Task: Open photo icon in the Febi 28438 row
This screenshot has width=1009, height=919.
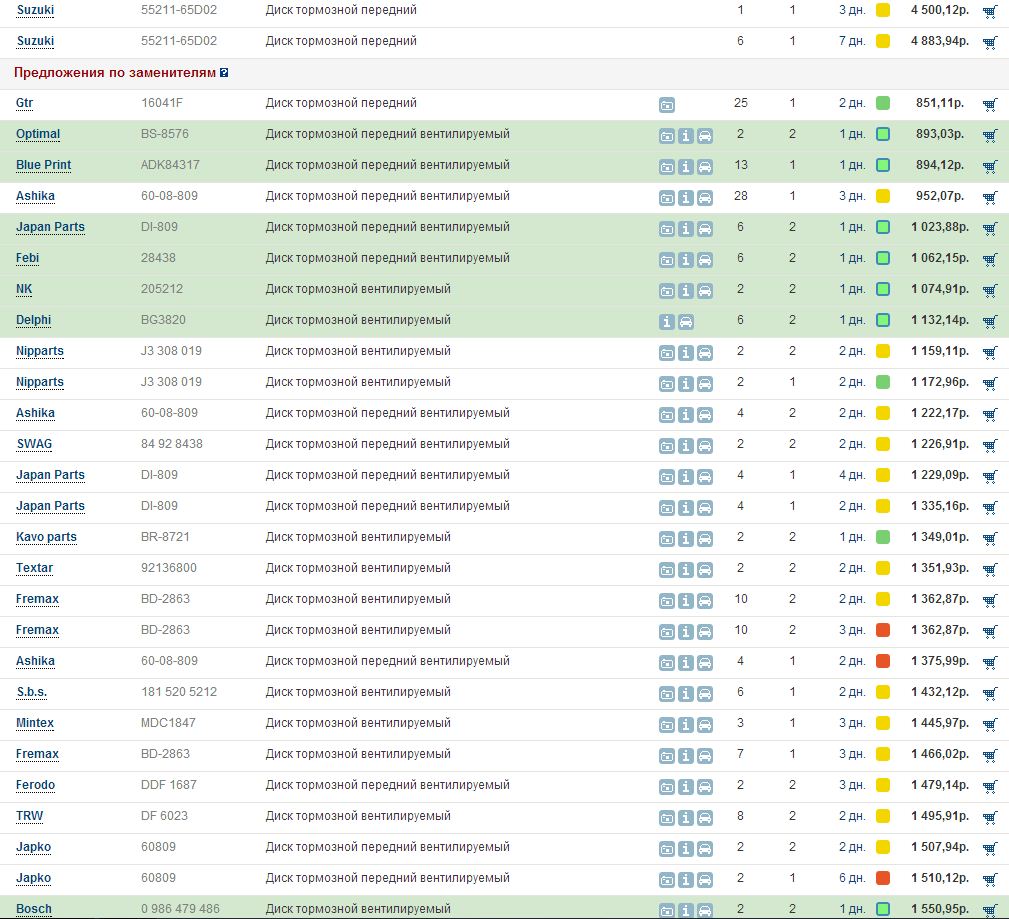Action: pyautogui.click(x=667, y=259)
